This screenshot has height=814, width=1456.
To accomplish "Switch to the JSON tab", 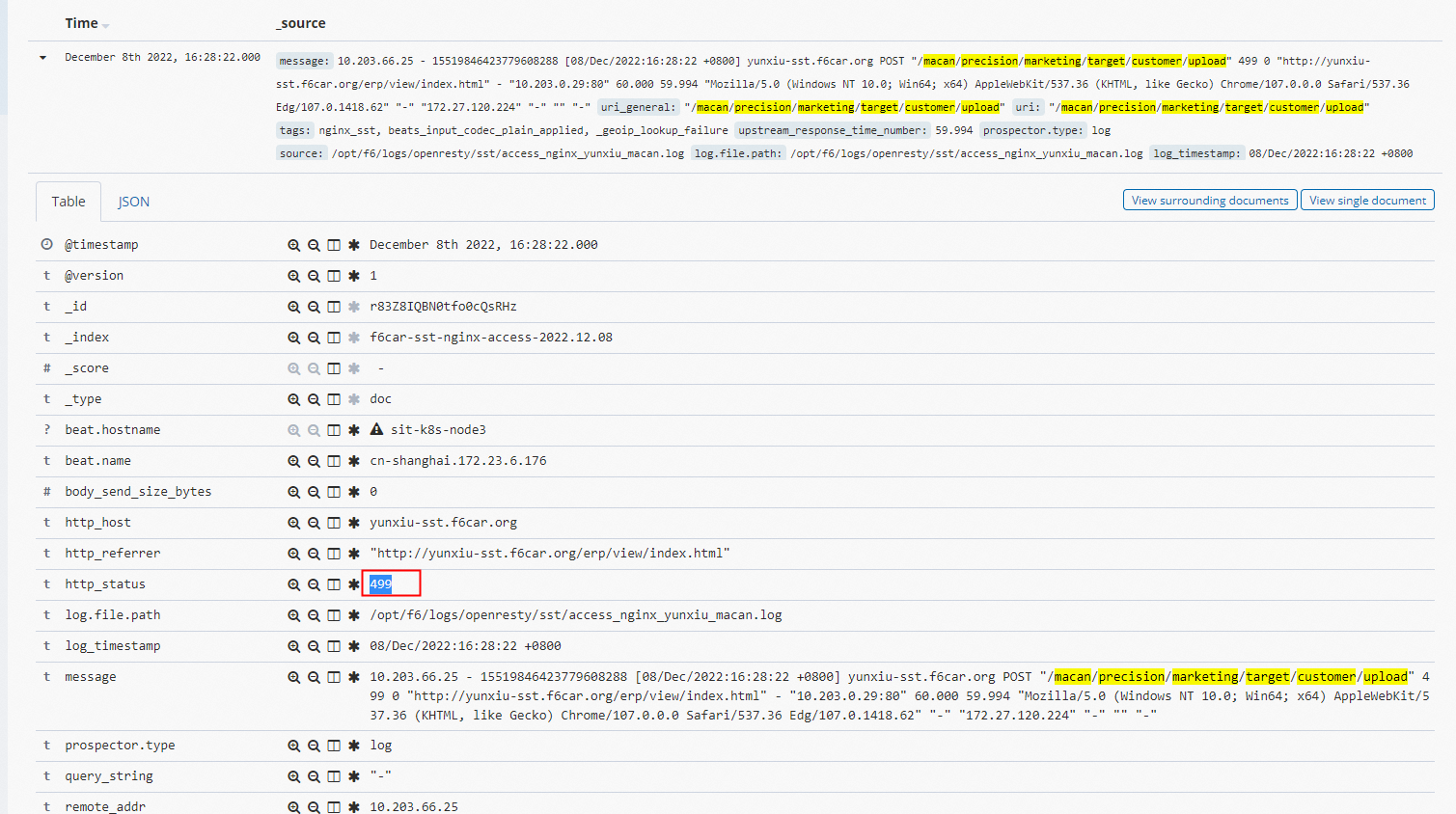I will [133, 202].
